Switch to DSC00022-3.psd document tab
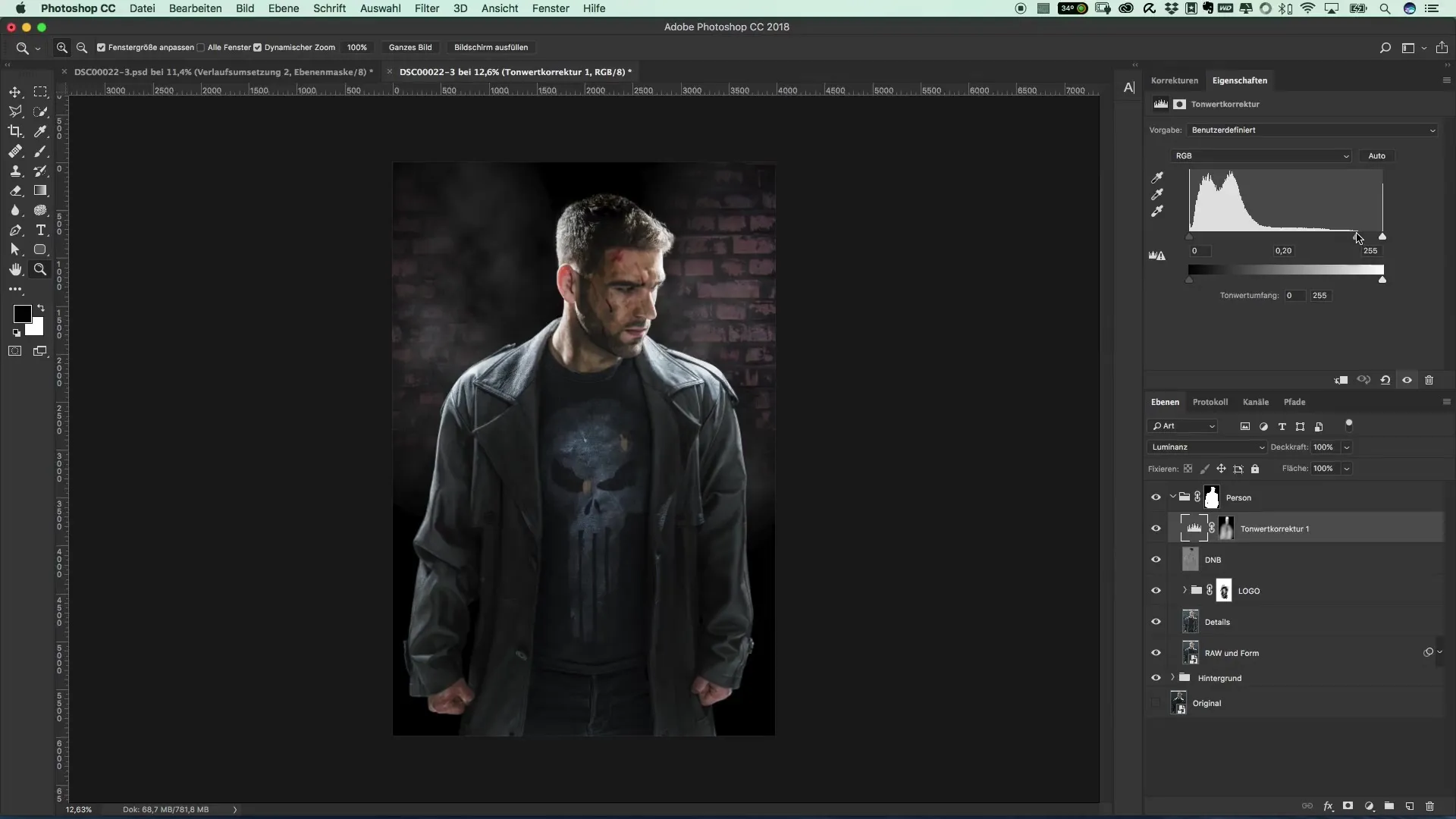This screenshot has height=819, width=1456. [x=224, y=72]
